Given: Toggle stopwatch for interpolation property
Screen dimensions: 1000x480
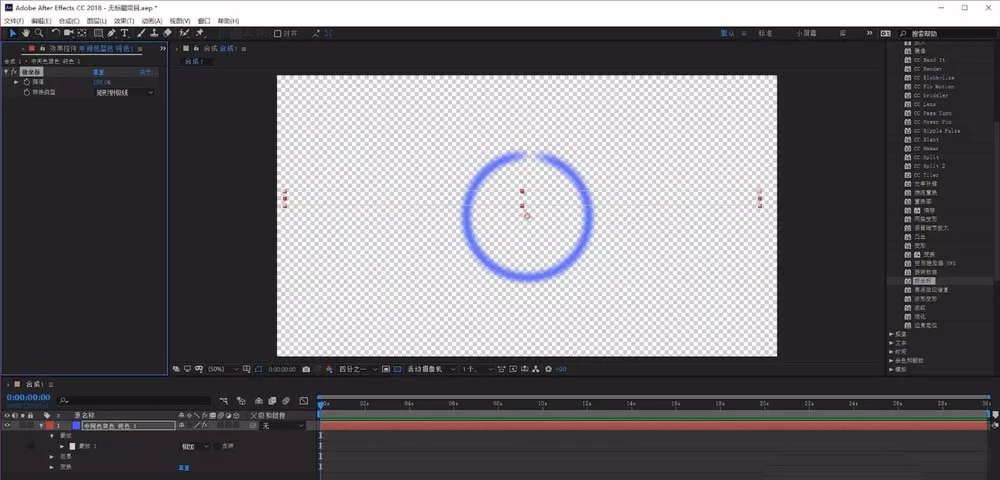Looking at the screenshot, I should pyautogui.click(x=27, y=82).
